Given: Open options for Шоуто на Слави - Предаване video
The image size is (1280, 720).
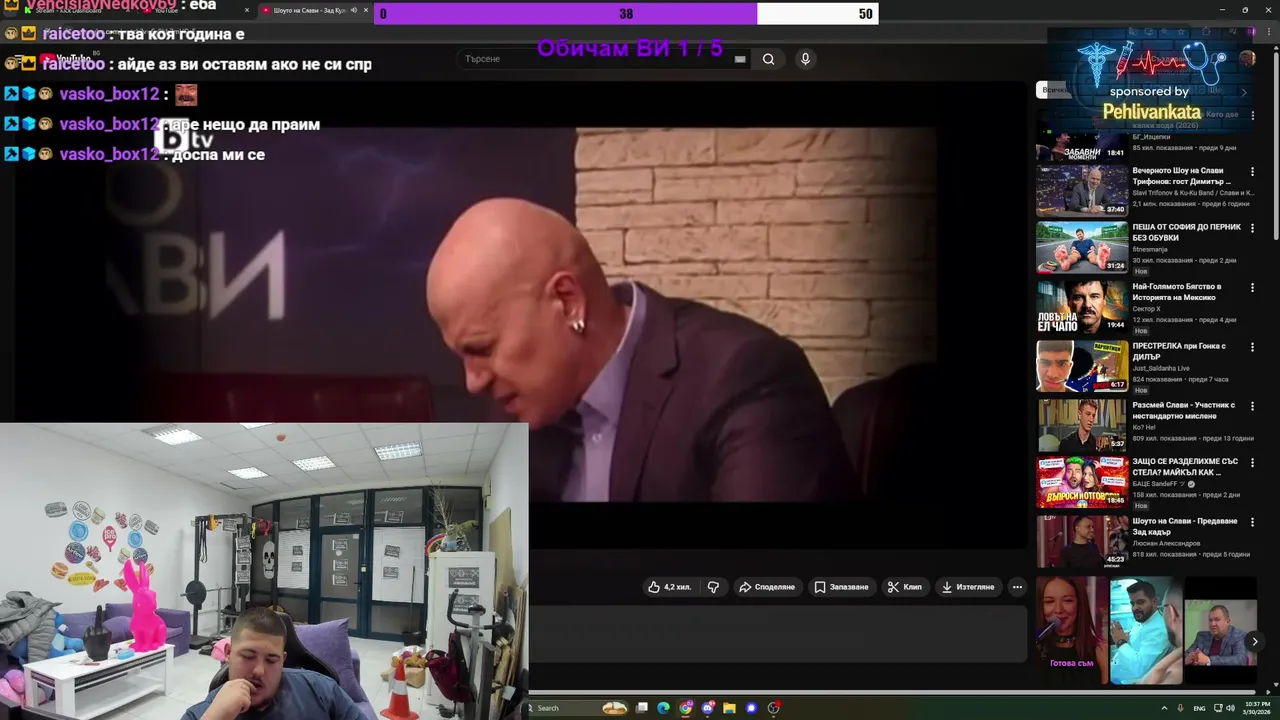Looking at the screenshot, I should coord(1252,522).
